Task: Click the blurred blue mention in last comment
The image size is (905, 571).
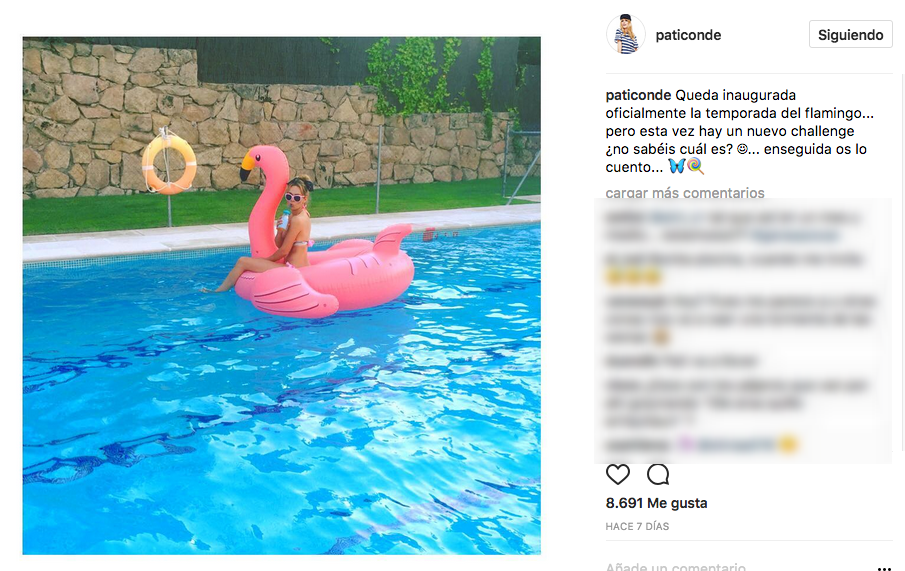Action: click(735, 445)
